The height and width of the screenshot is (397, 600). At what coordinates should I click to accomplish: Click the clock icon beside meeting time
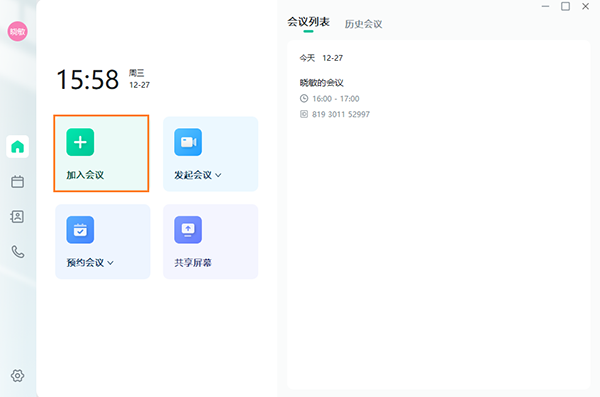click(x=304, y=98)
